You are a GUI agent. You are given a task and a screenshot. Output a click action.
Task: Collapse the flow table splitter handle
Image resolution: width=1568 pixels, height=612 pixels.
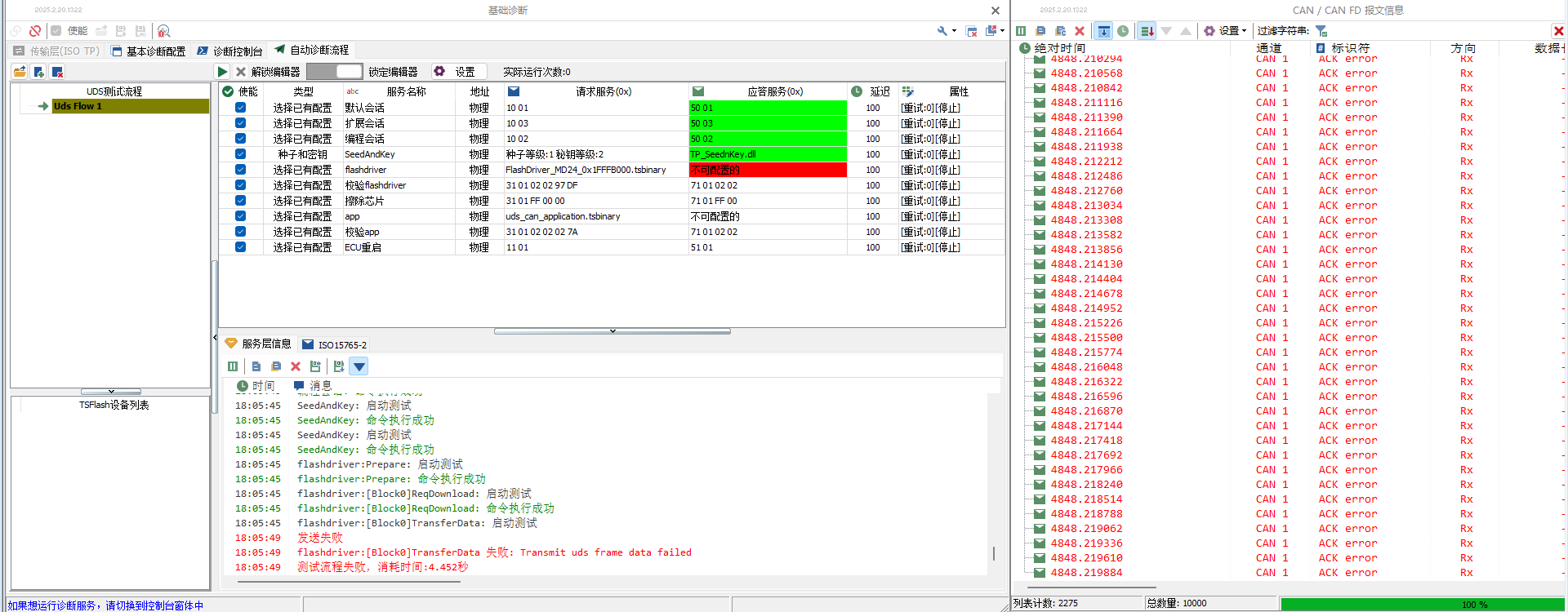tap(612, 331)
